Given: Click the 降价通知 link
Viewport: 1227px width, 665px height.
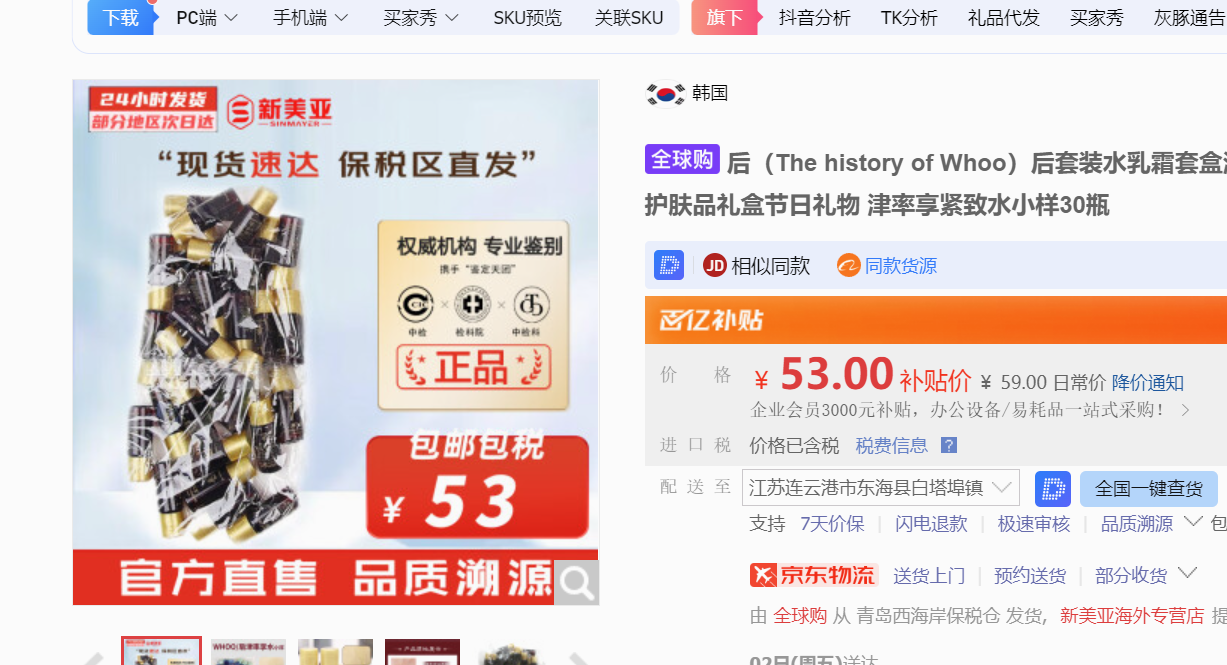Looking at the screenshot, I should coord(1148,382).
